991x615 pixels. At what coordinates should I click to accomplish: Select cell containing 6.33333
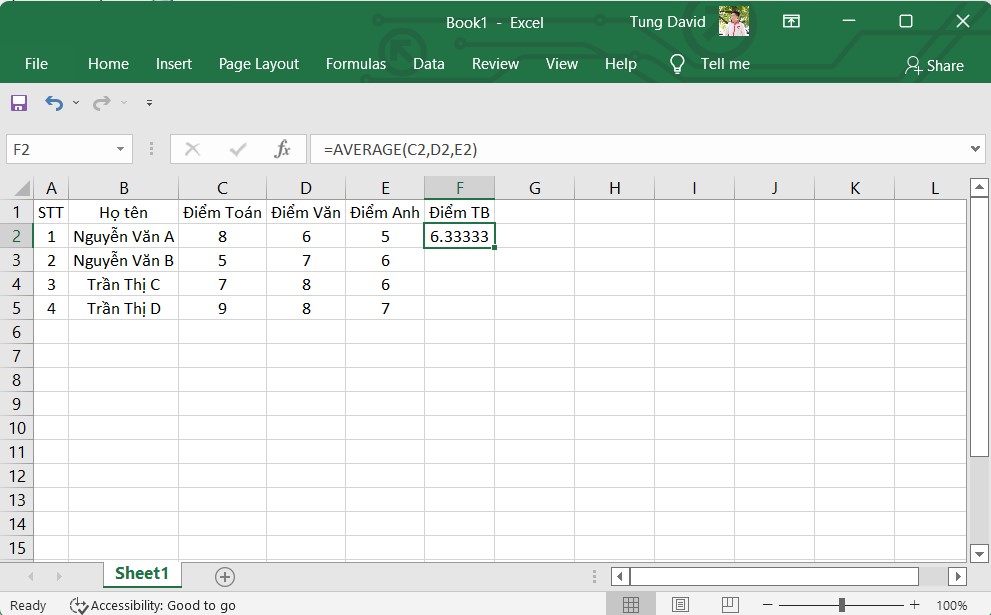click(459, 236)
